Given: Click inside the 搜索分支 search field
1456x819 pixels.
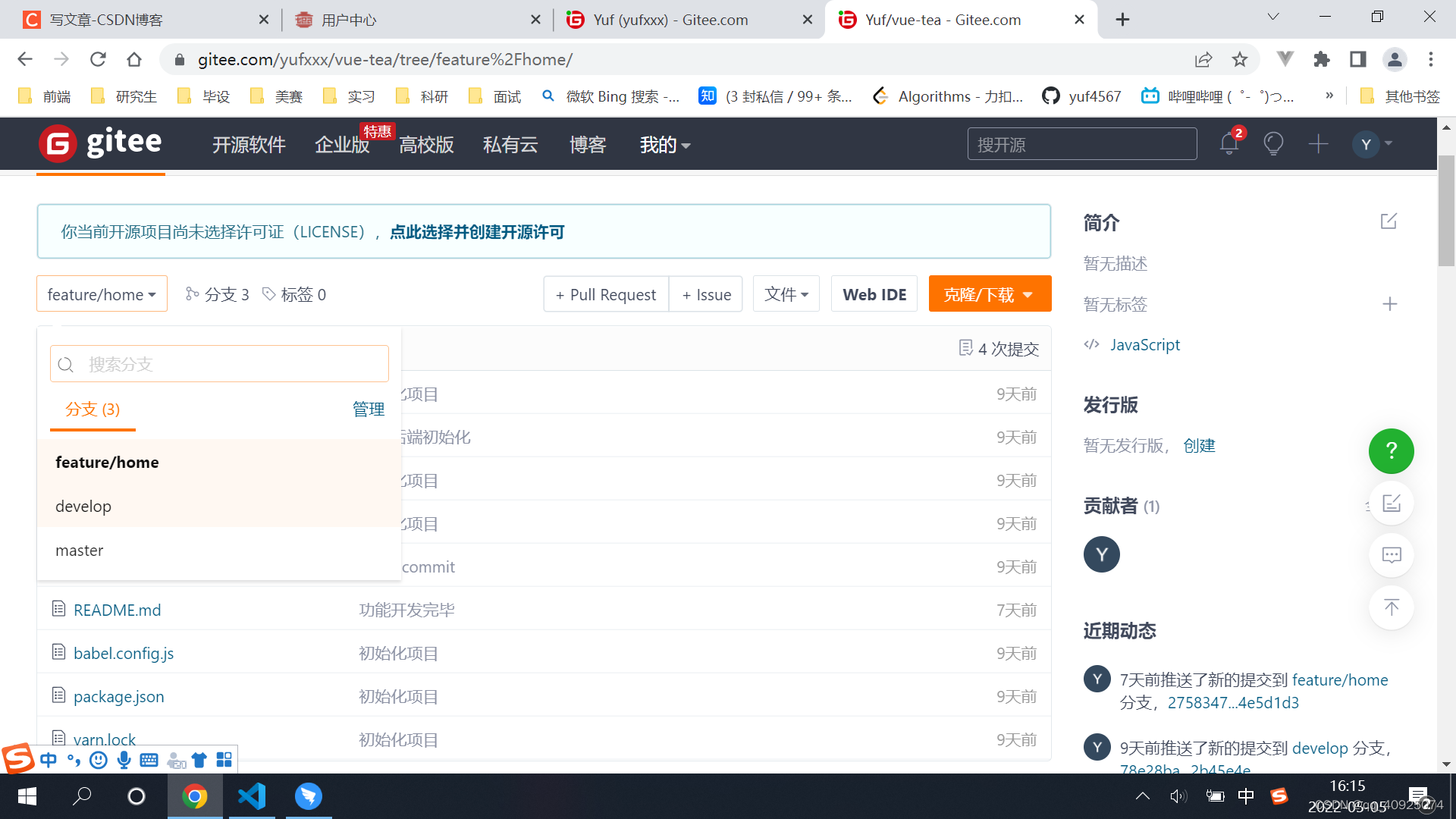Looking at the screenshot, I should [x=219, y=364].
